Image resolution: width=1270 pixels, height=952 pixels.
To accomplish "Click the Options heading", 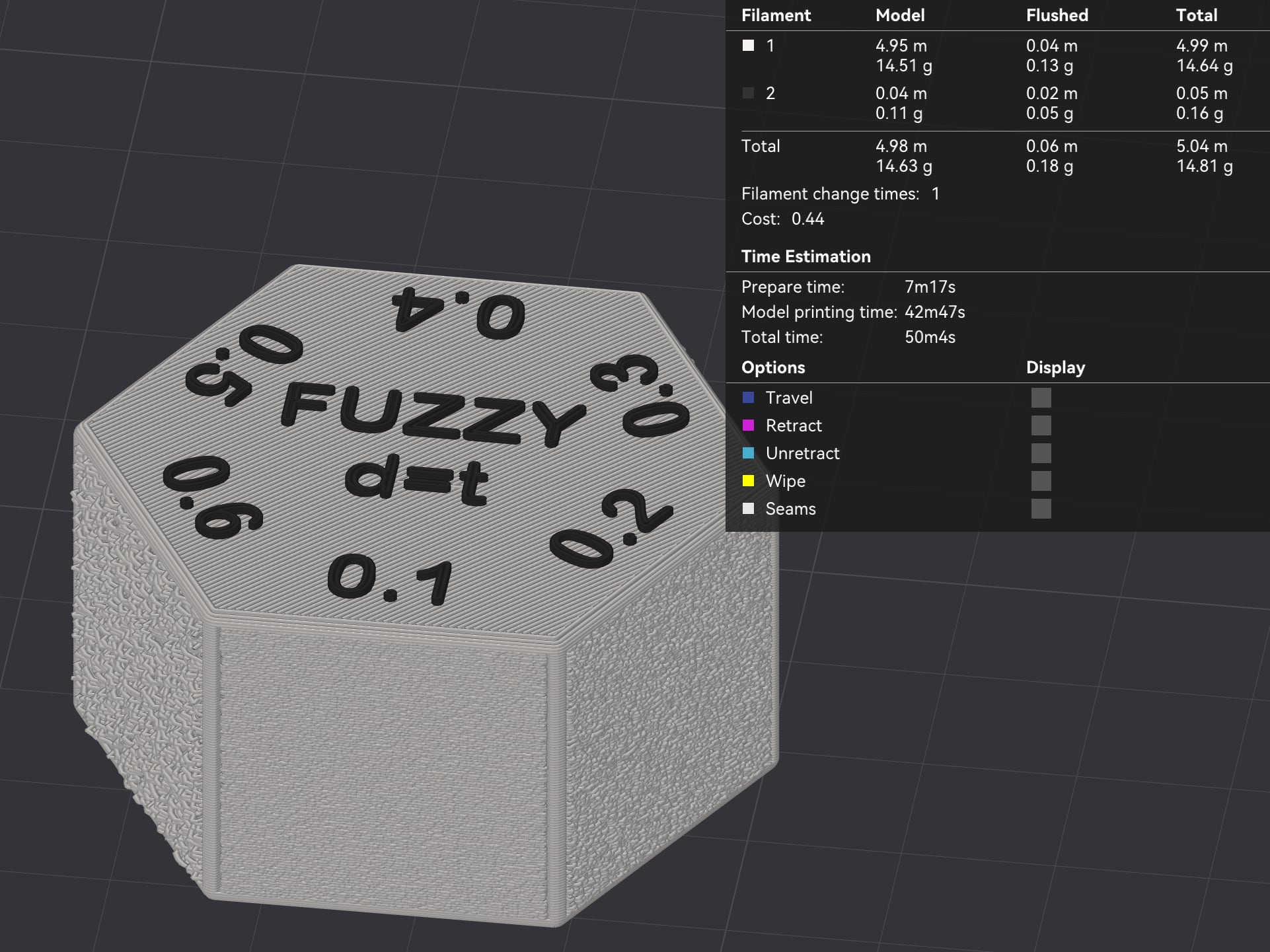I will pyautogui.click(x=773, y=367).
